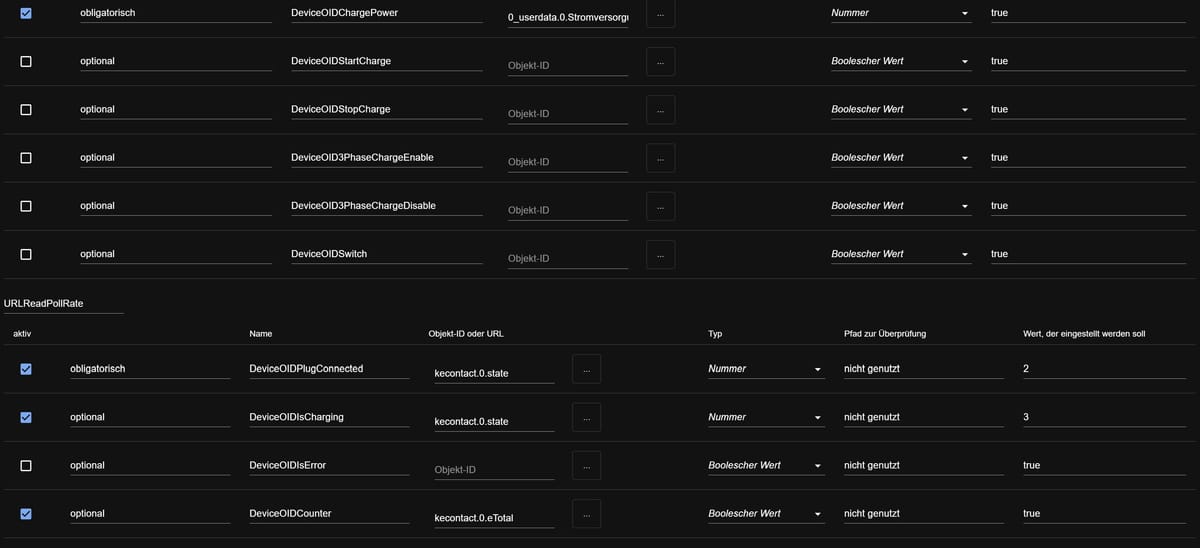Viewport: 1200px width, 548px height.
Task: Open type dropdown for DeviceOIDIsError
Action: click(765, 465)
